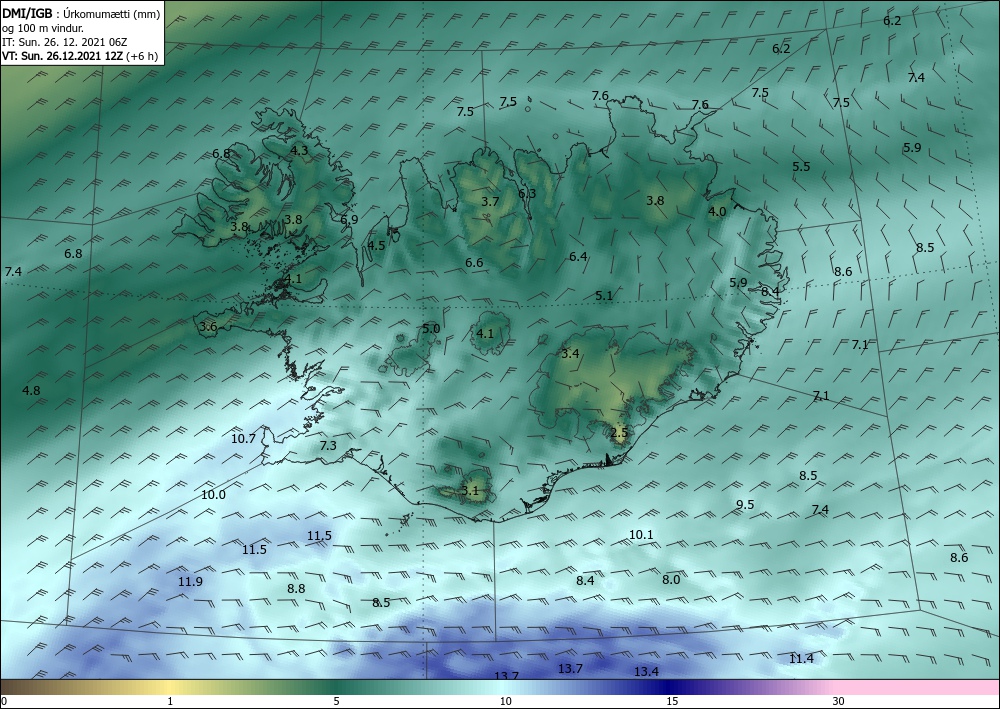Click the 8.8 value on the map
Screen dimensions: 1000x709
(296, 588)
